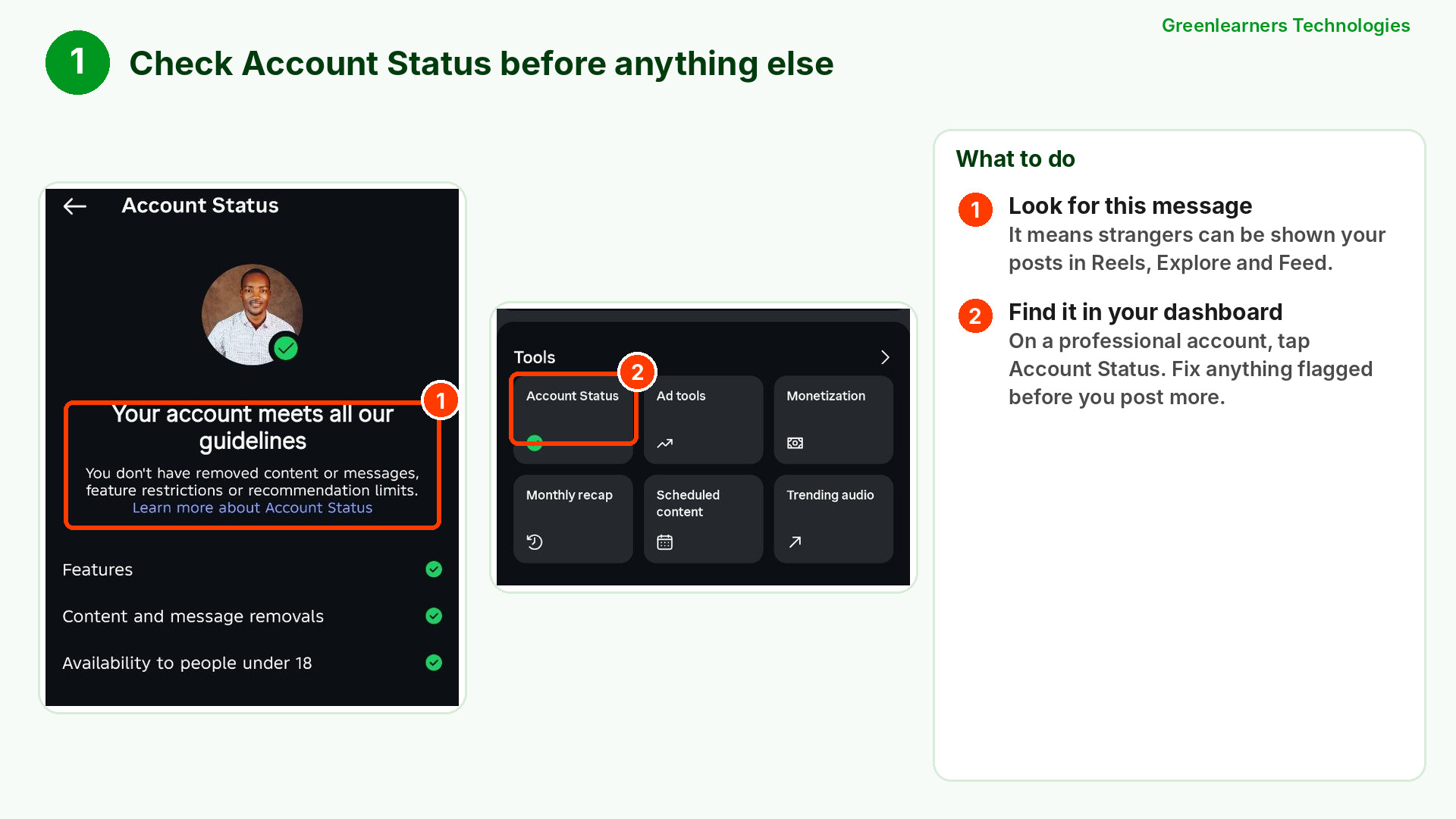The width and height of the screenshot is (1456, 819).
Task: Open Content and message removals row
Action: [252, 617]
